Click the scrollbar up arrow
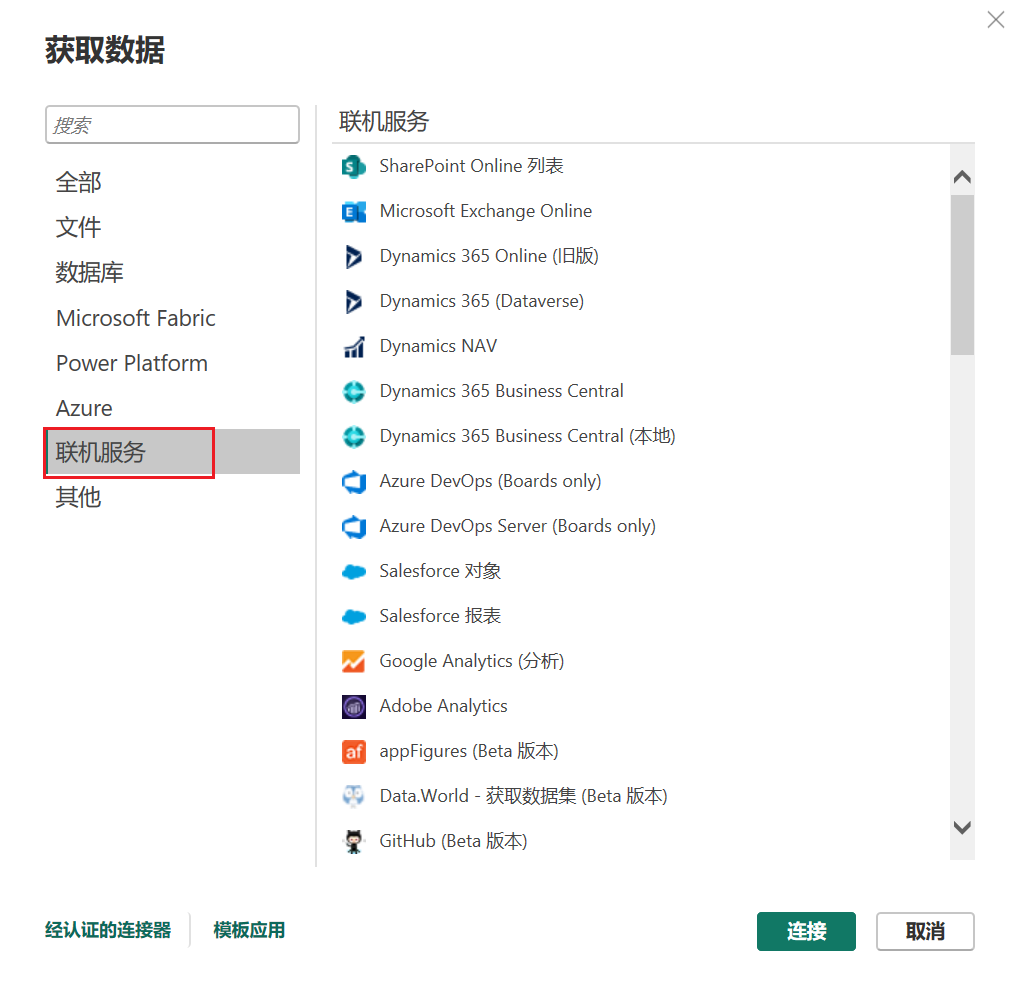 tap(962, 177)
